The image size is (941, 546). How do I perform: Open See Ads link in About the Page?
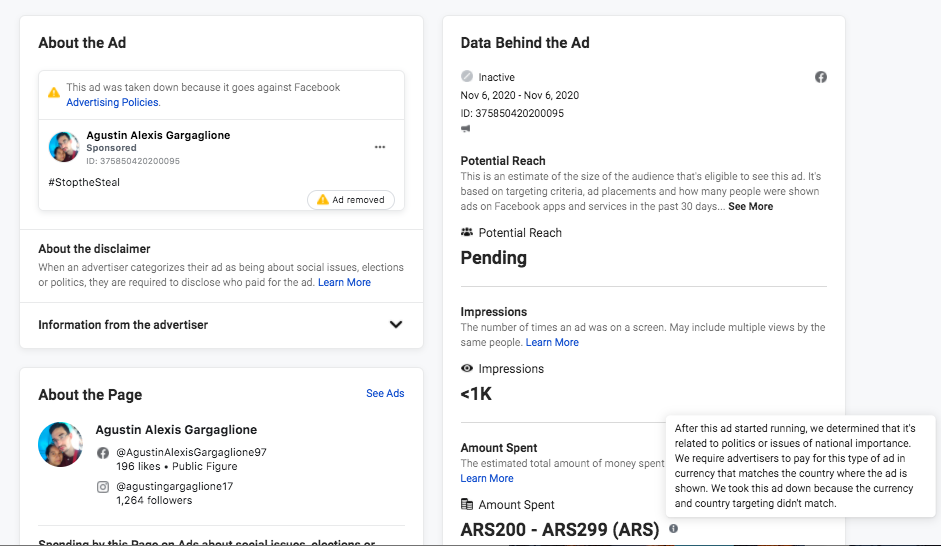[385, 394]
